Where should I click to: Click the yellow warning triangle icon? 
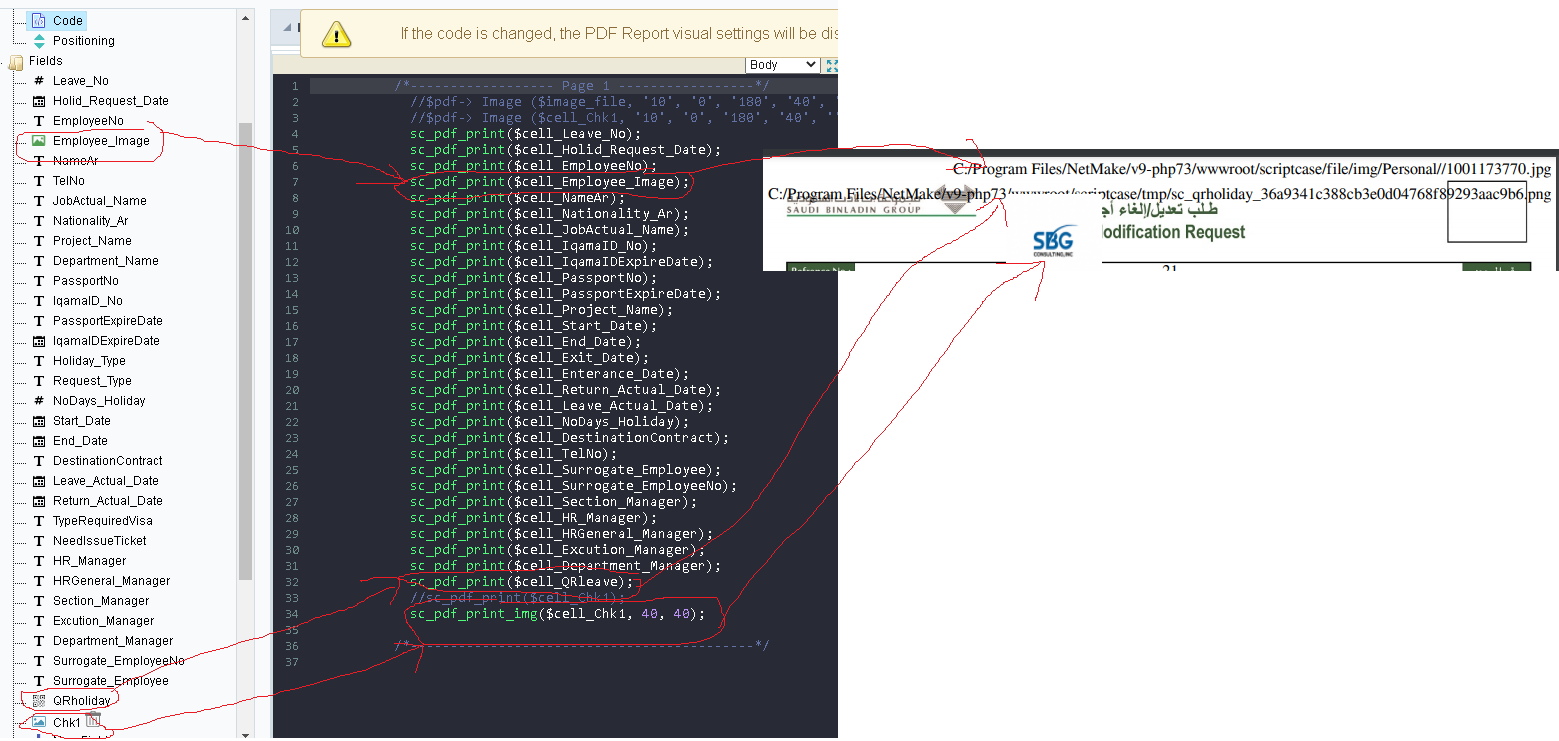point(337,36)
